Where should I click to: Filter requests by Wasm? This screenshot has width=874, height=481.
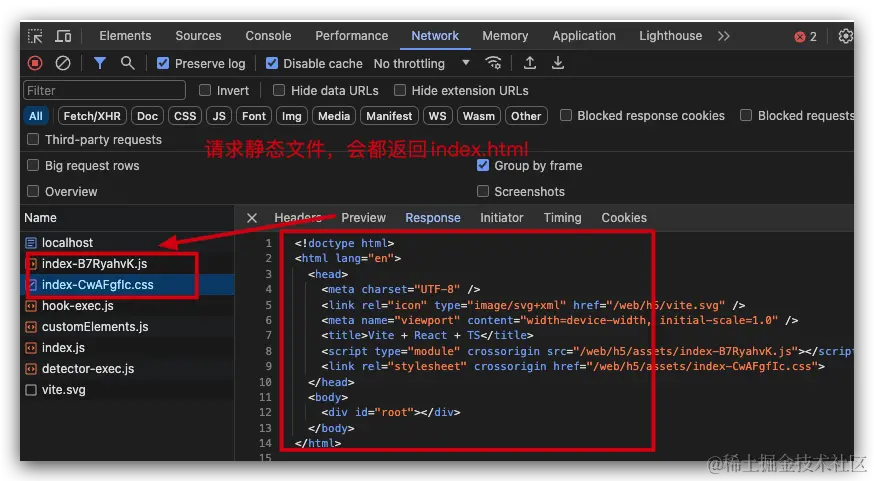point(479,116)
